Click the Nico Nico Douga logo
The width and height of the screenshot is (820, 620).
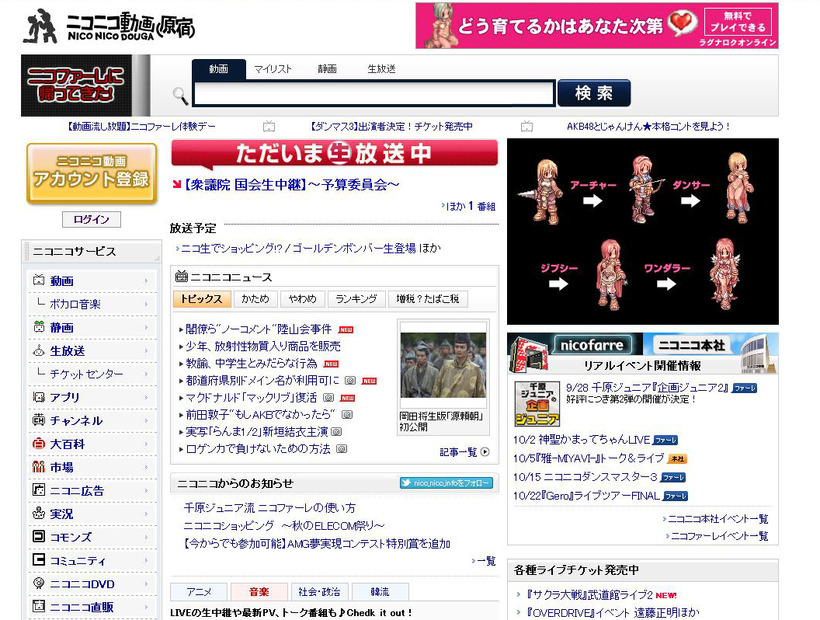(109, 26)
